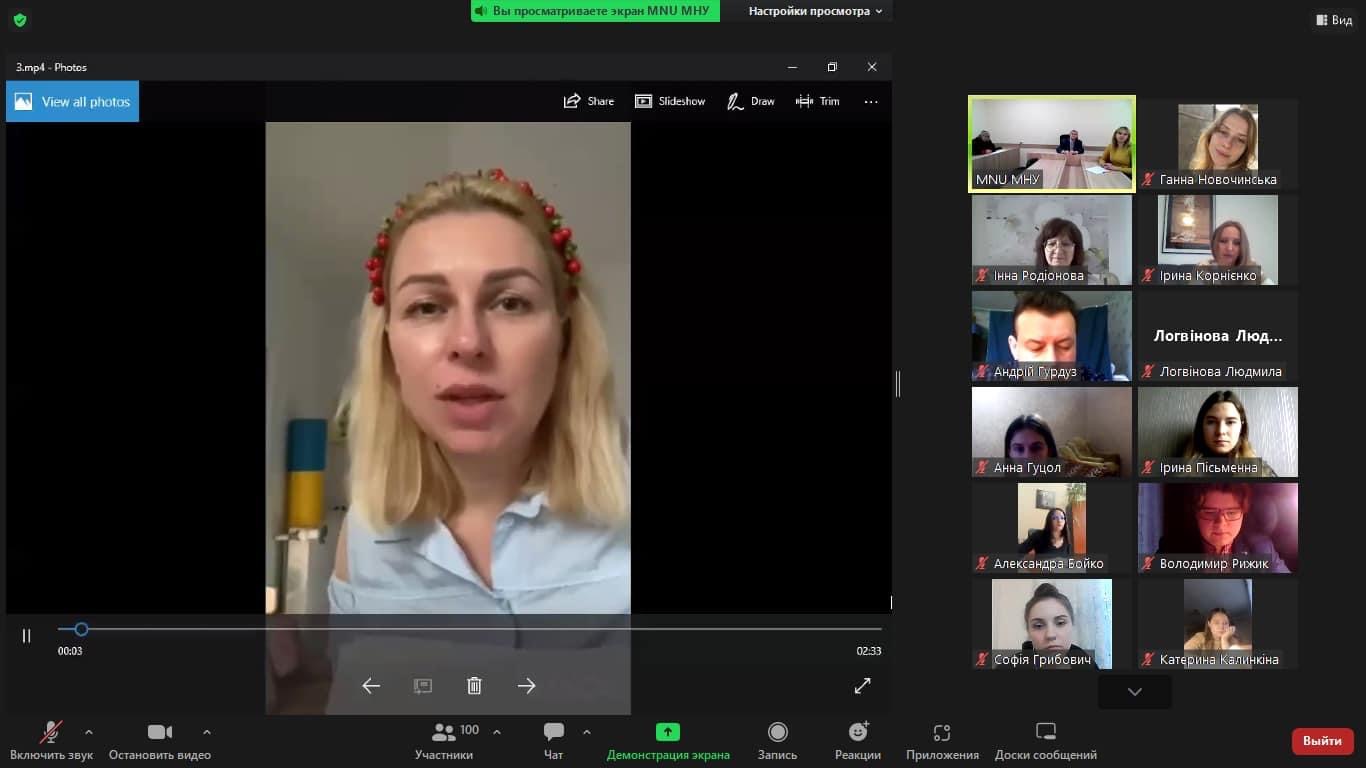Click the green Share Screen icon

[667, 732]
